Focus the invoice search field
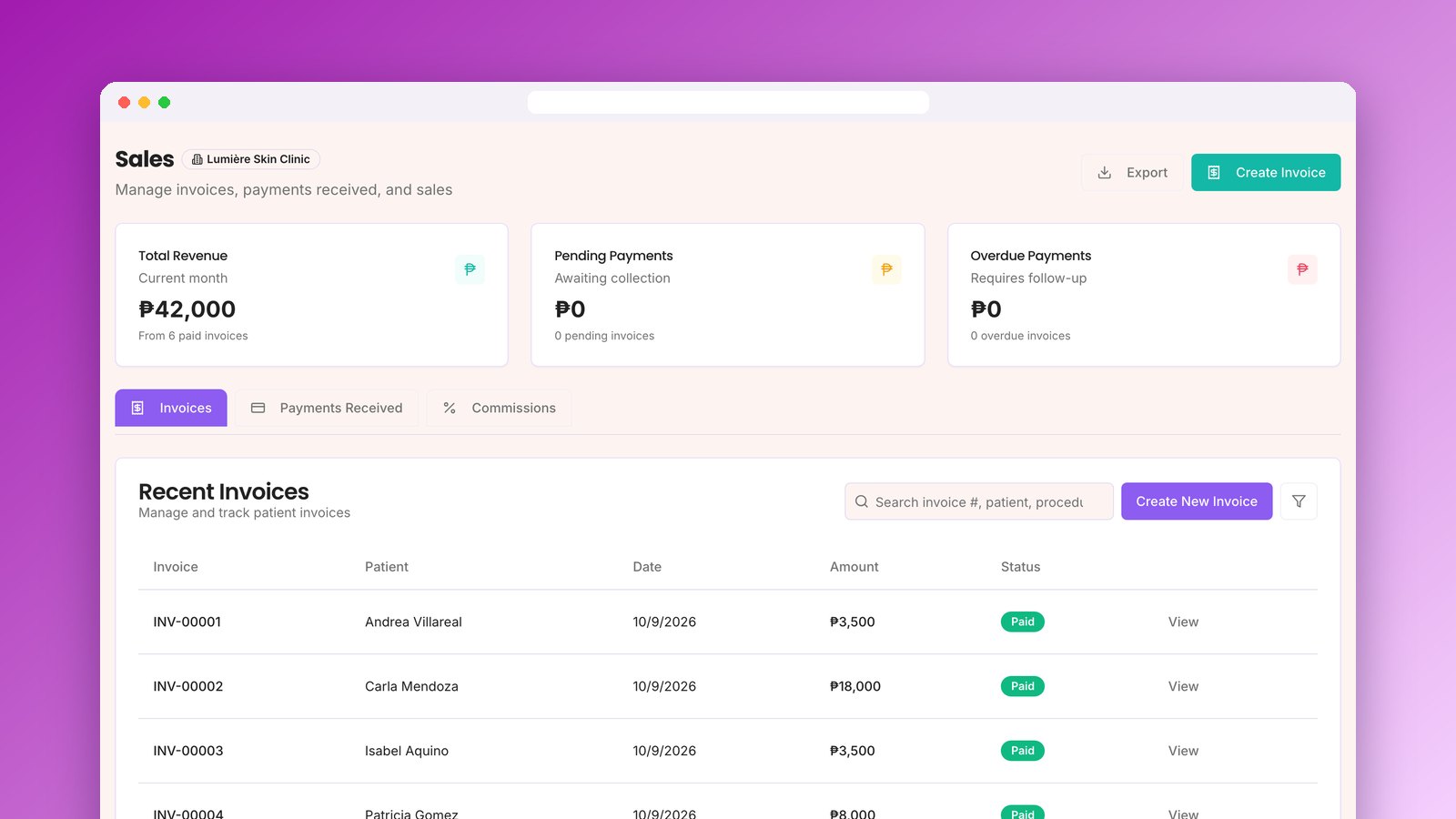The height and width of the screenshot is (819, 1456). click(x=979, y=501)
